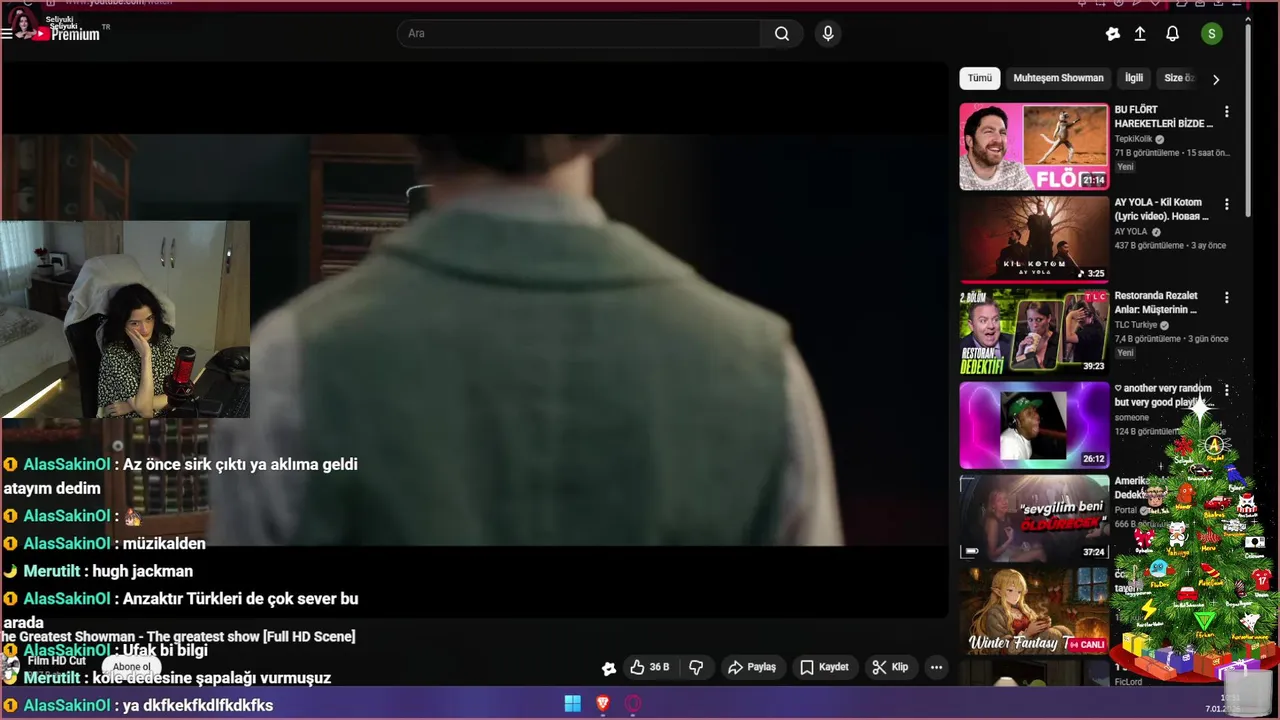Image resolution: width=1280 pixels, height=720 pixels.
Task: Like the video with thumbs up 36 B
Action: pos(649,667)
